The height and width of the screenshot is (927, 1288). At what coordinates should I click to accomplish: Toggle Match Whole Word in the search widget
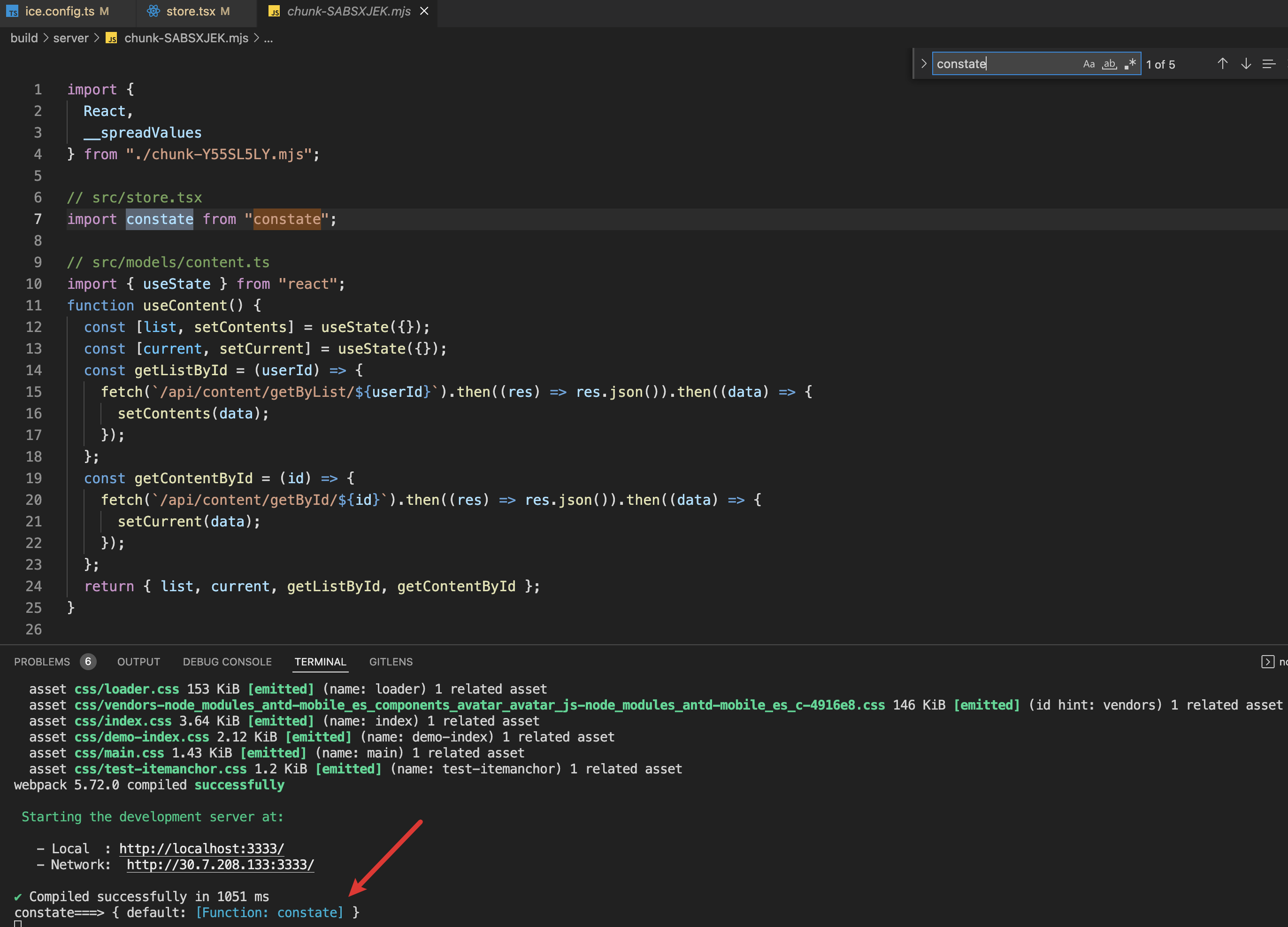click(1109, 64)
